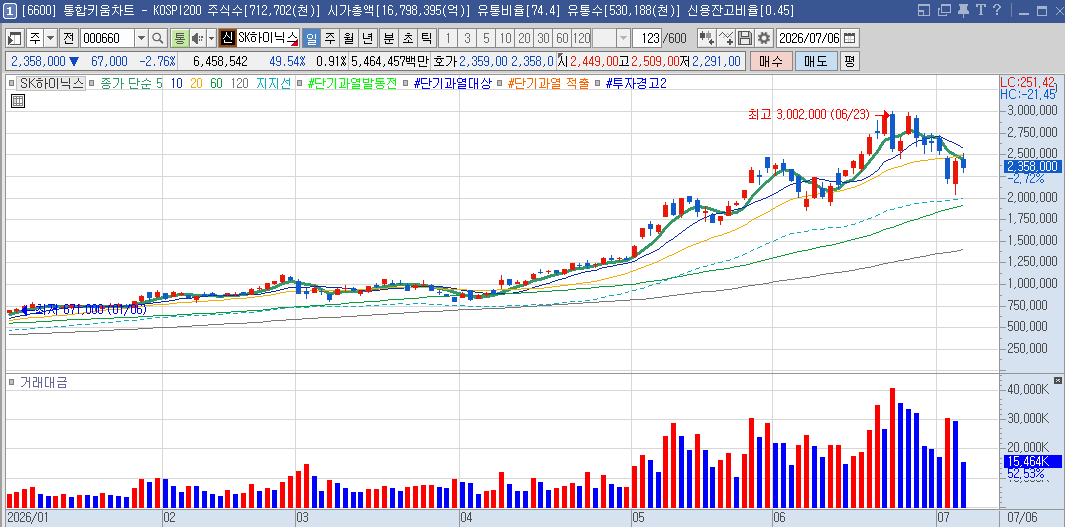Toggle the #투자경고2 indicator legend box
This screenshot has width=1065, height=527.
coord(597,84)
